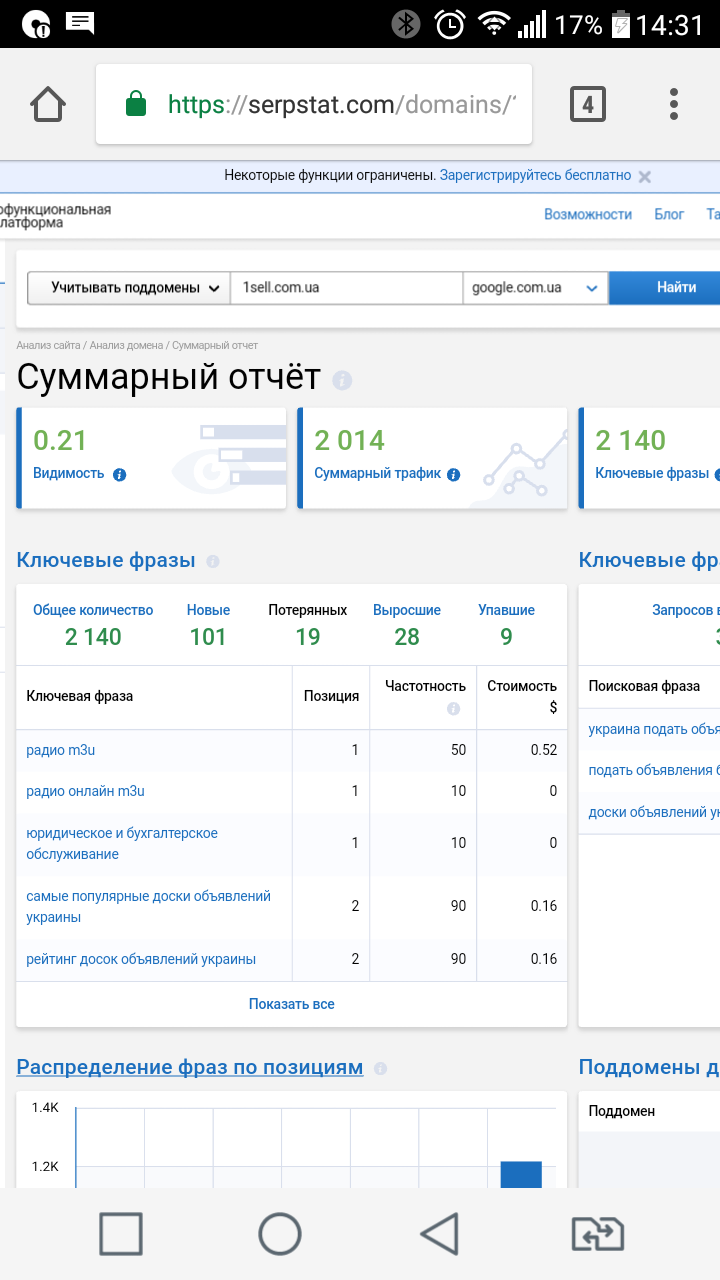Tap the alarm clock icon in status bar
The height and width of the screenshot is (1280, 720).
(450, 24)
